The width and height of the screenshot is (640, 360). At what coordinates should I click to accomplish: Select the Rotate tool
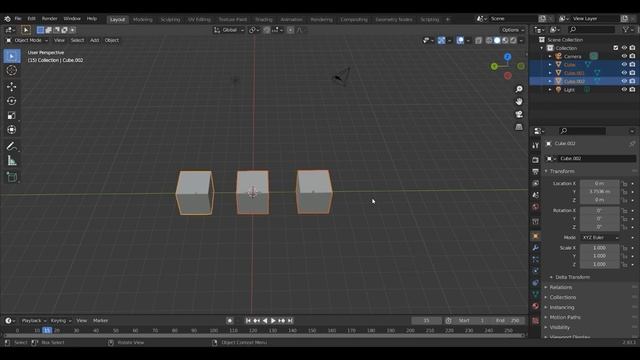(12, 101)
